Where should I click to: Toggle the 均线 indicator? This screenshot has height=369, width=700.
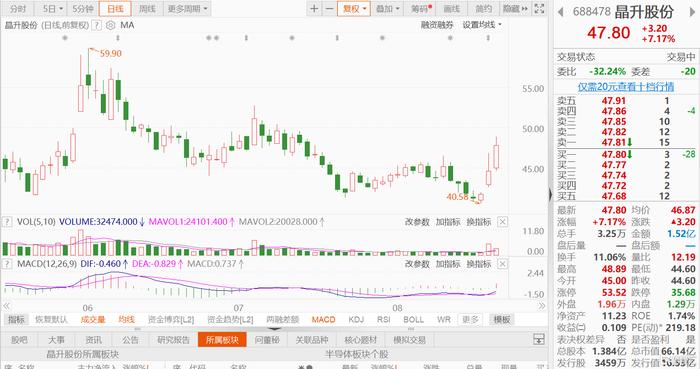(126, 319)
